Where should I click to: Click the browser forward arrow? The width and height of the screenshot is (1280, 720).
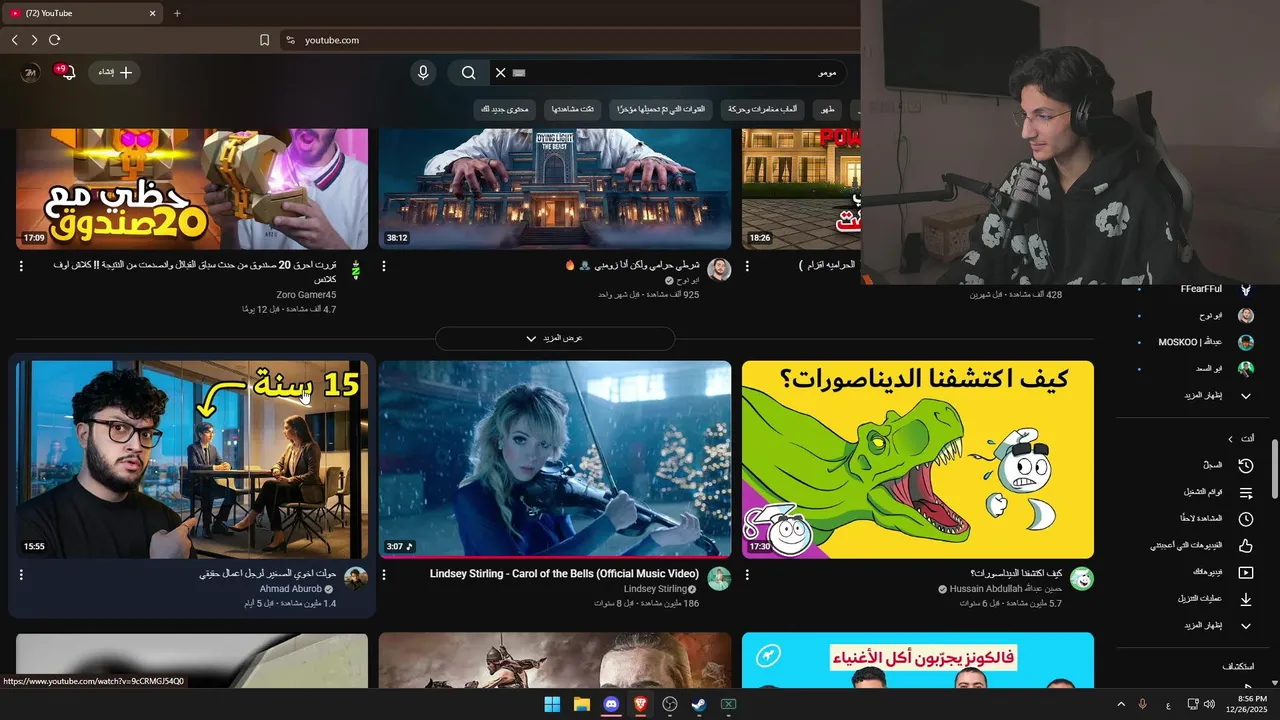click(x=34, y=40)
